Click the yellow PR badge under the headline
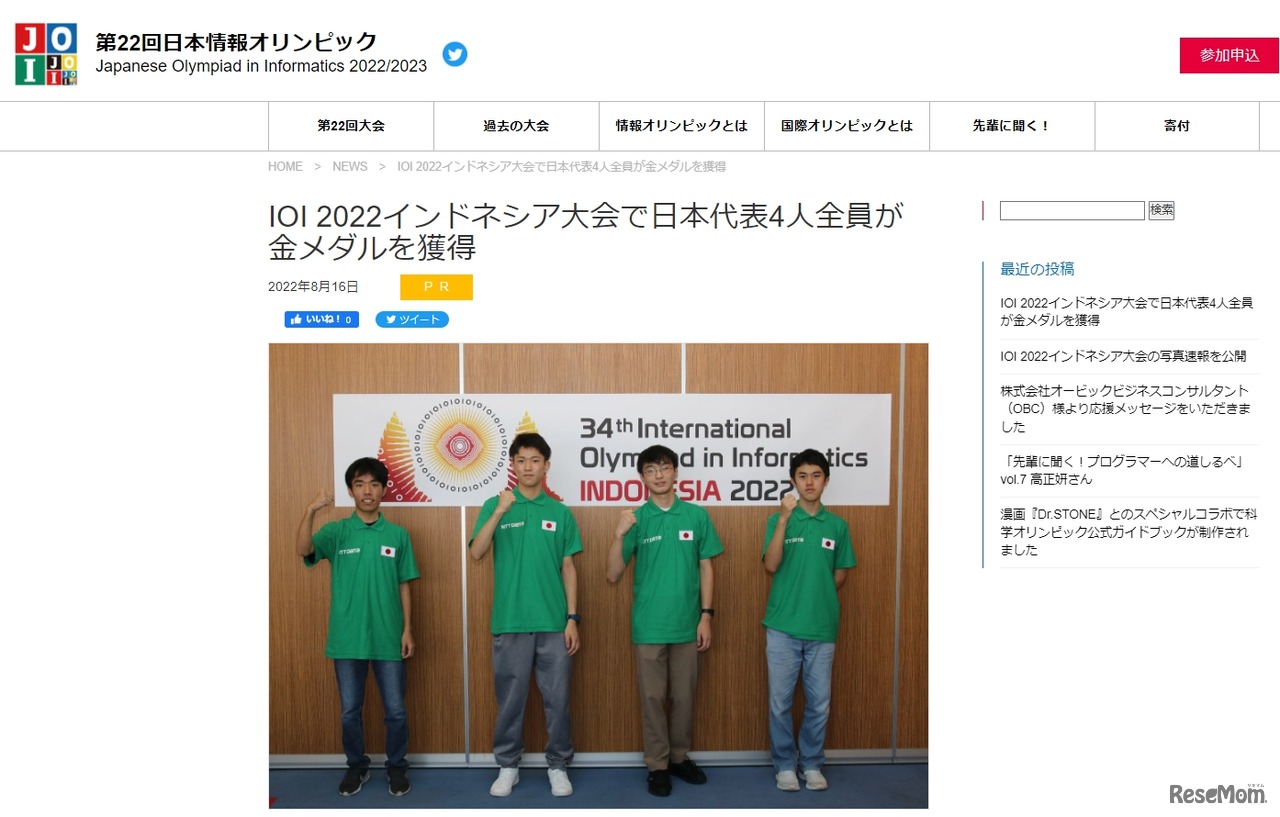 pos(436,286)
